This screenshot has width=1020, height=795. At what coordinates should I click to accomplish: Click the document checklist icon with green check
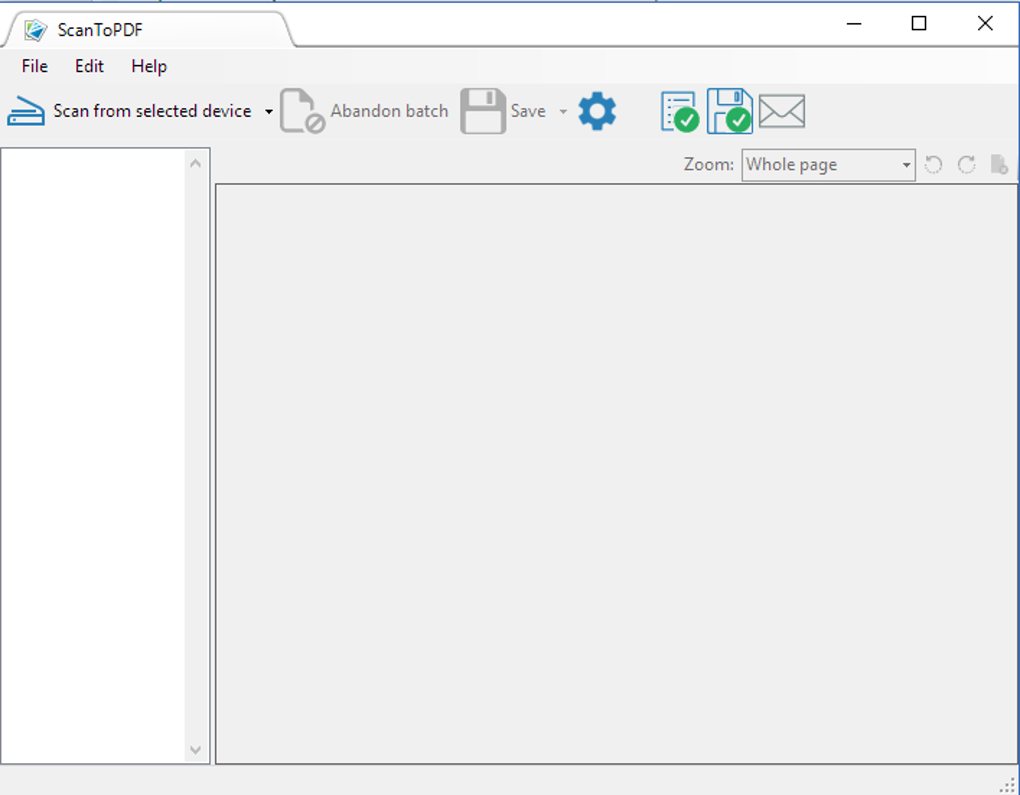point(680,111)
